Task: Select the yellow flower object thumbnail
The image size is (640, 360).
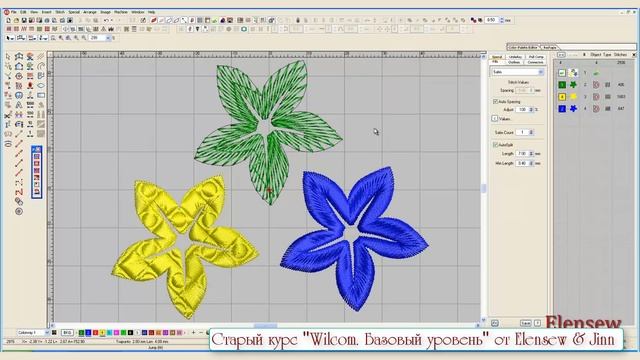Action: click(573, 97)
